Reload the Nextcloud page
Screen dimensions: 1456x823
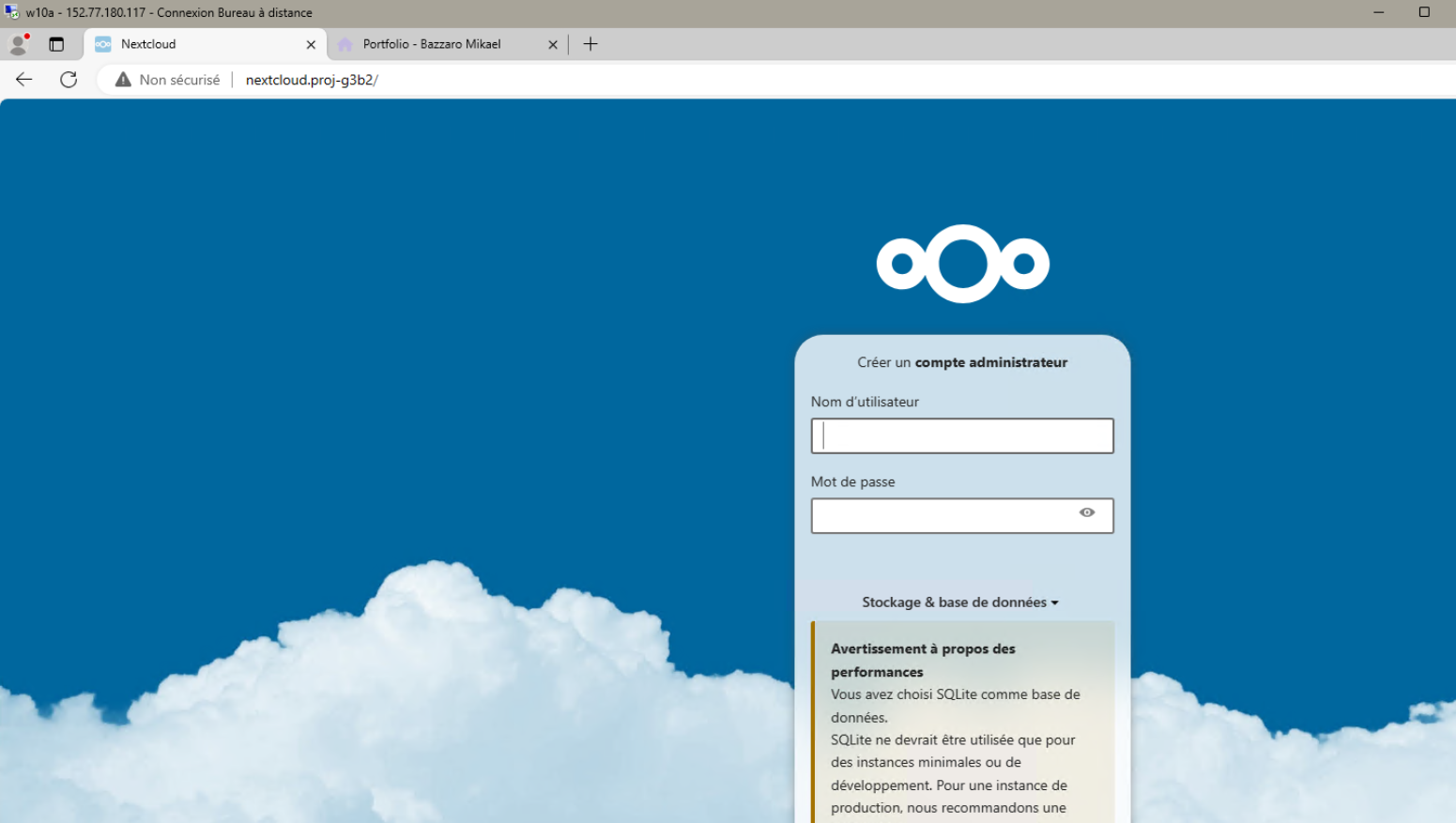[69, 80]
